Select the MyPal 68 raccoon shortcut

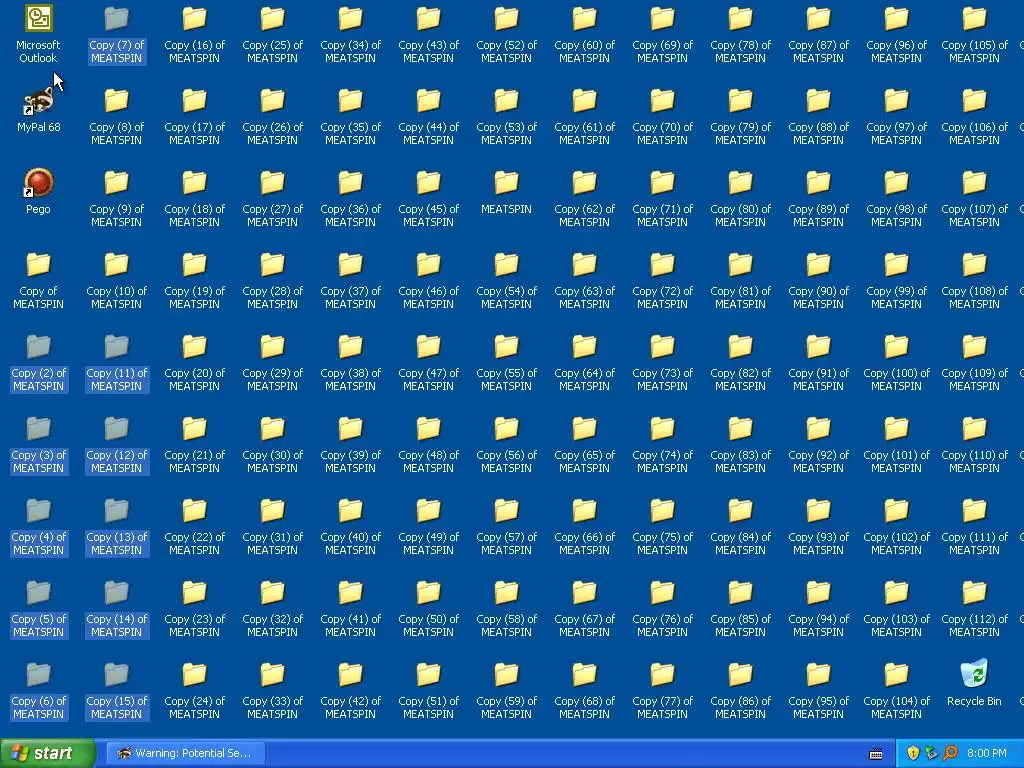click(38, 110)
